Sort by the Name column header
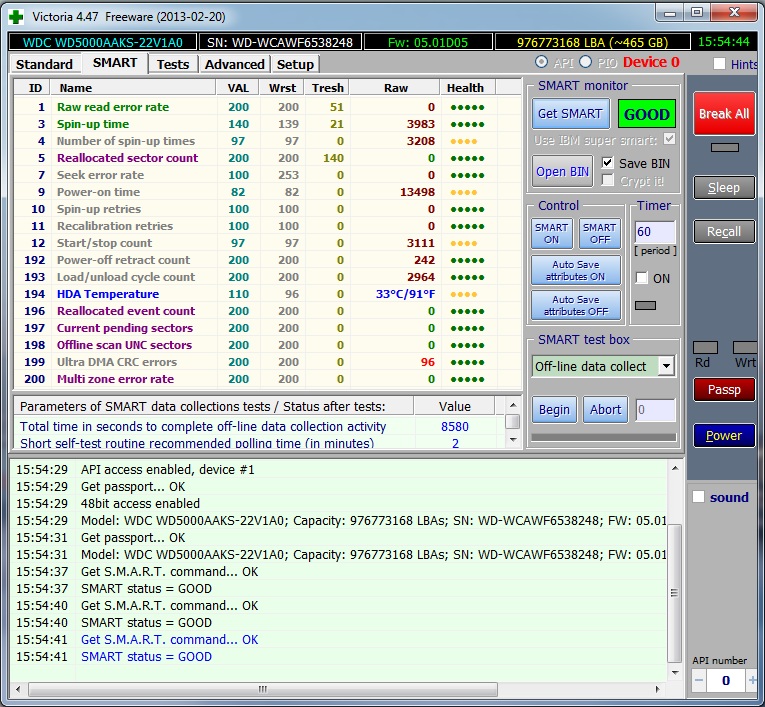The width and height of the screenshot is (765, 707). (133, 88)
